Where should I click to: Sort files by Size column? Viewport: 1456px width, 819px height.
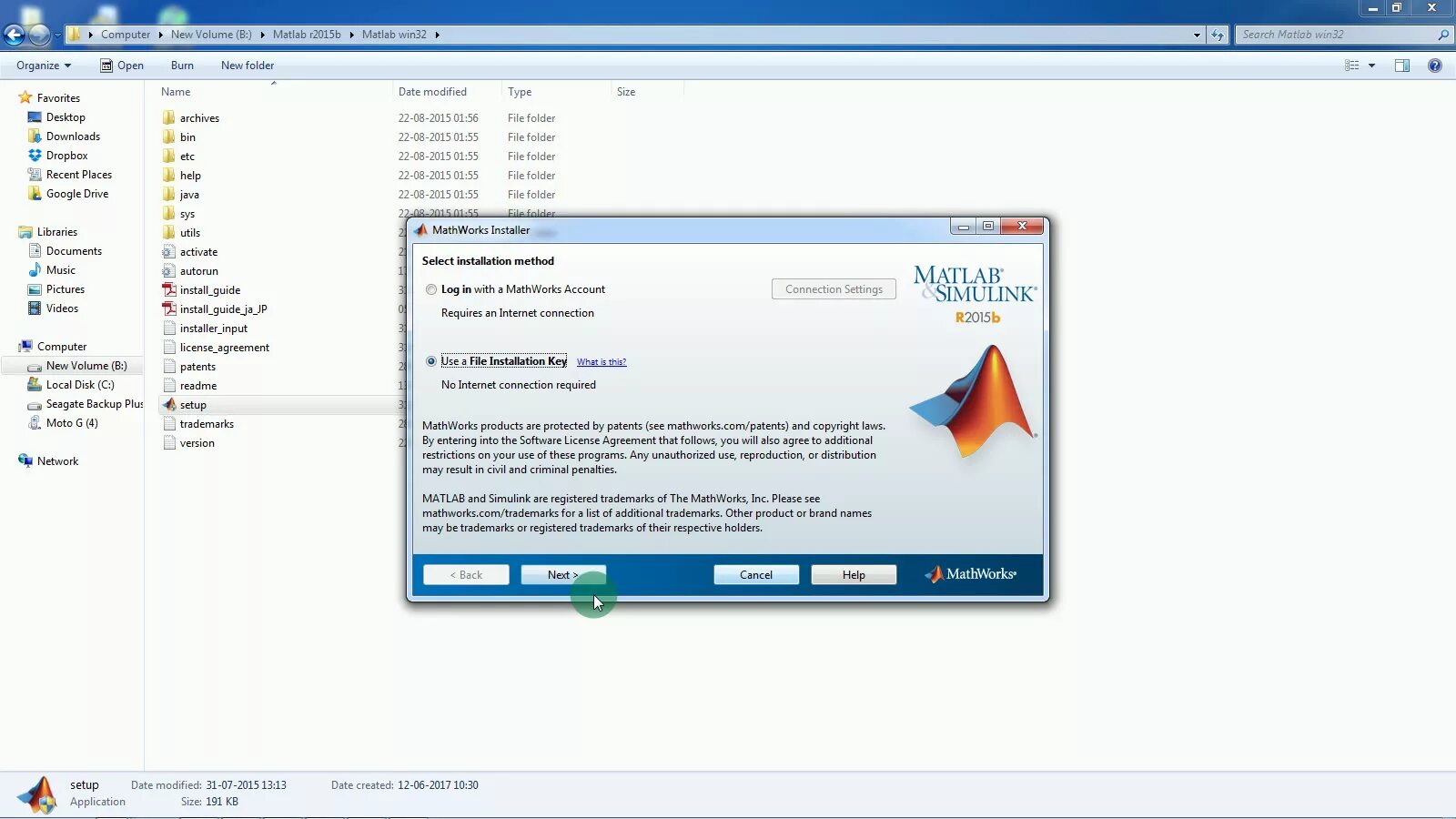click(626, 92)
